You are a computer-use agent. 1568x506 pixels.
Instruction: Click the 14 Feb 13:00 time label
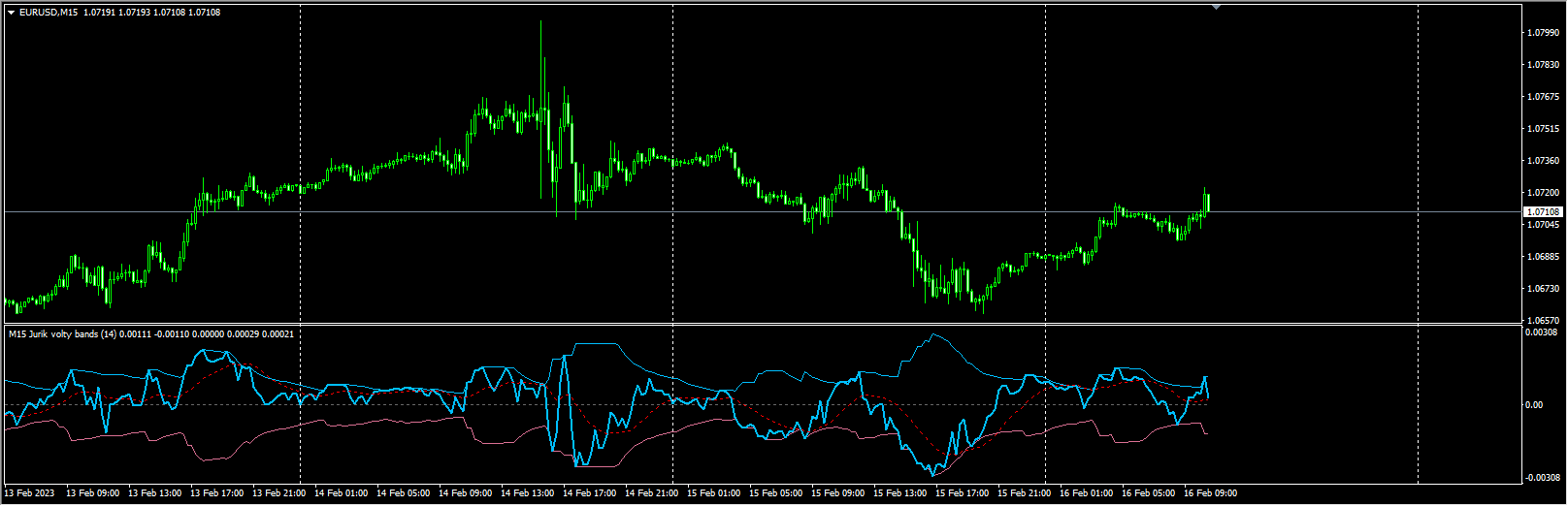coord(527,493)
